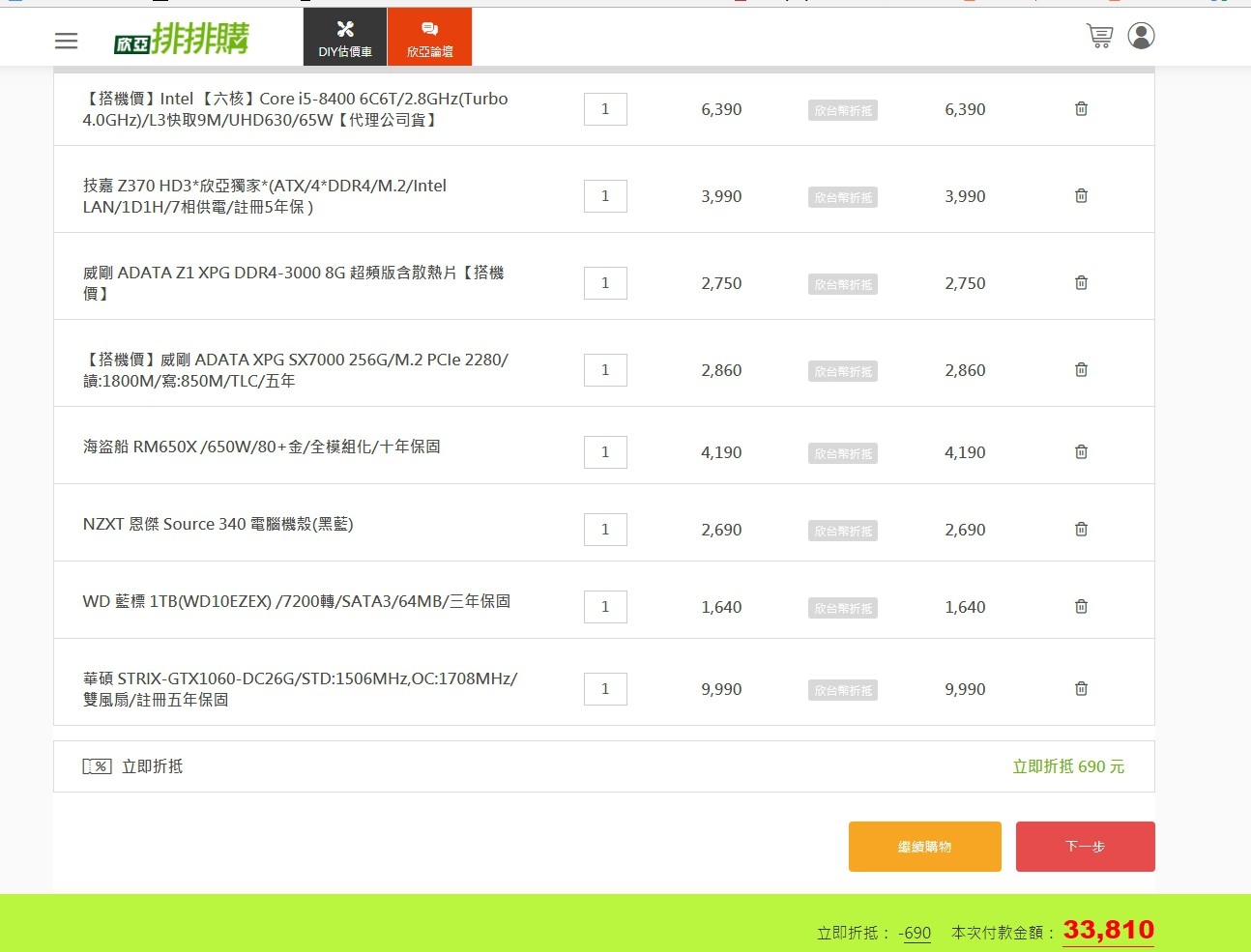The height and width of the screenshot is (952, 1251).
Task: Click the 1,640 subtotal for WD 藍標
Action: 965,607
